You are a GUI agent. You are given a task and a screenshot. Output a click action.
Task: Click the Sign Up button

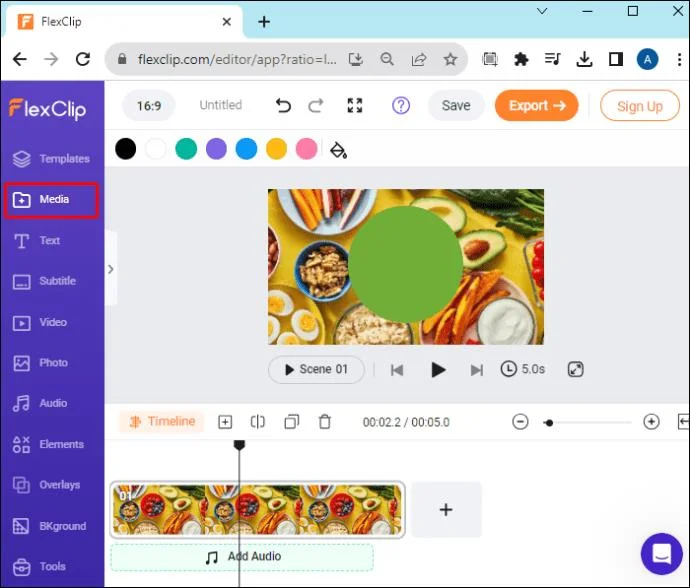639,106
